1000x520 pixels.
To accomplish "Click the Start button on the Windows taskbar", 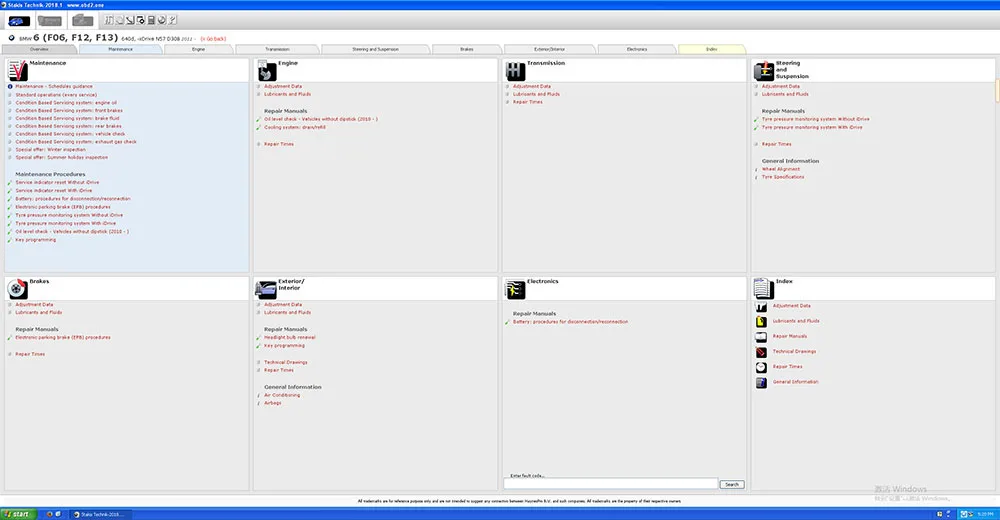I will coord(18,514).
